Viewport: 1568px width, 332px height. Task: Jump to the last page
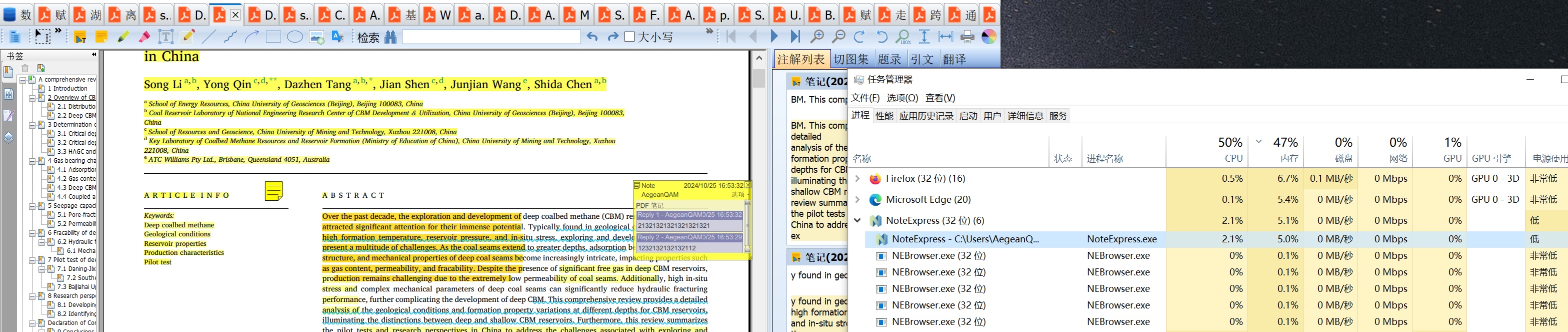pos(795,37)
